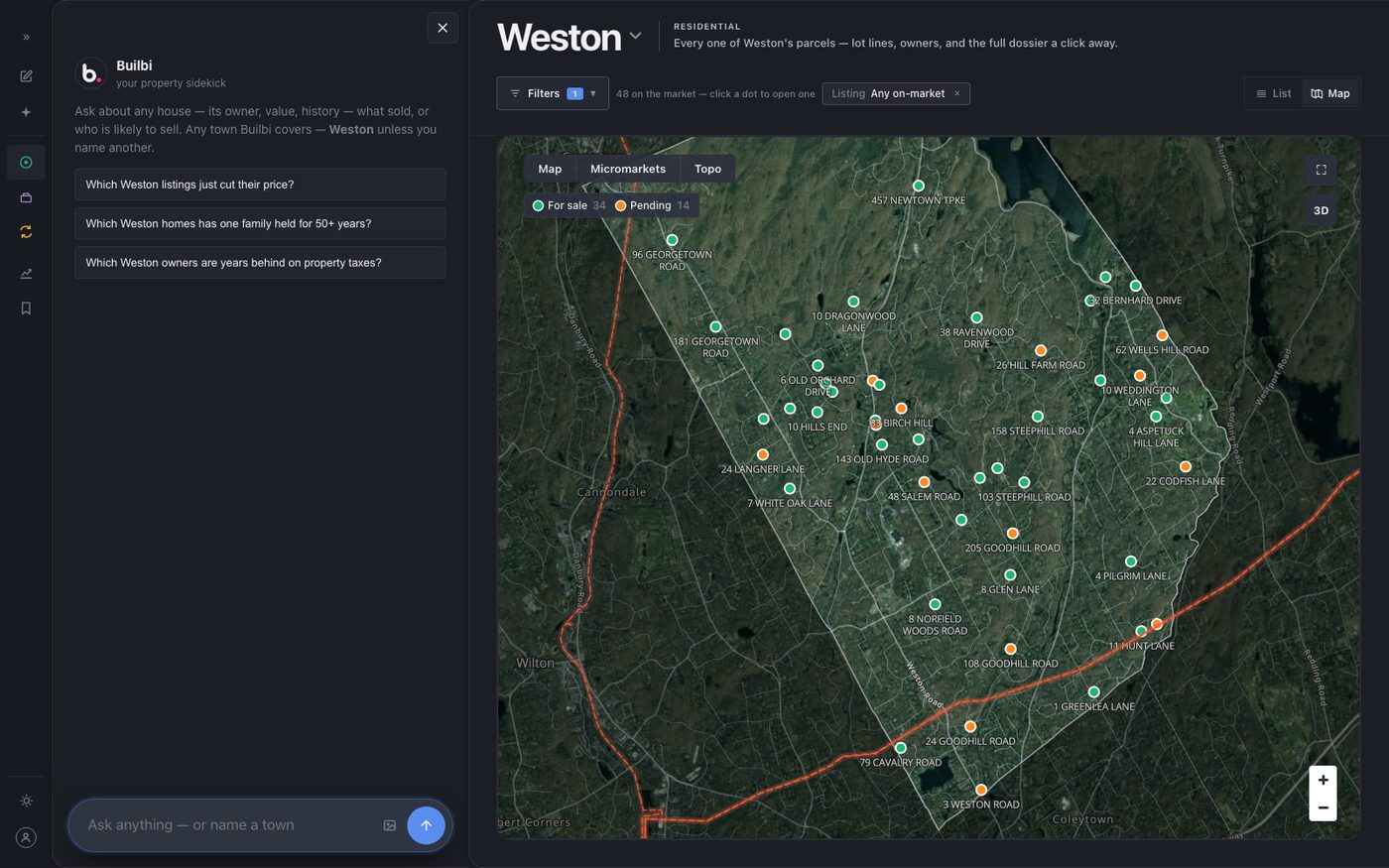
Task: Click the 24 Langner Lane pending dot
Action: [x=763, y=454]
